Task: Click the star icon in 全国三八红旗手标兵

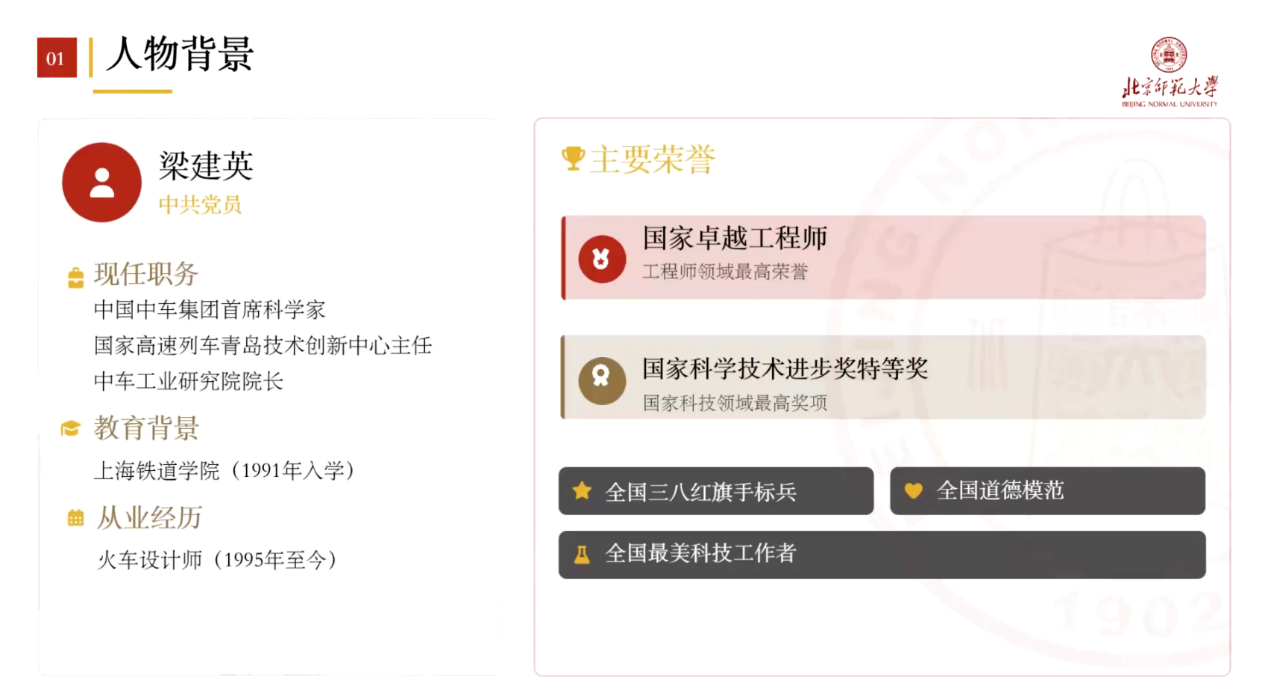Action: click(581, 491)
